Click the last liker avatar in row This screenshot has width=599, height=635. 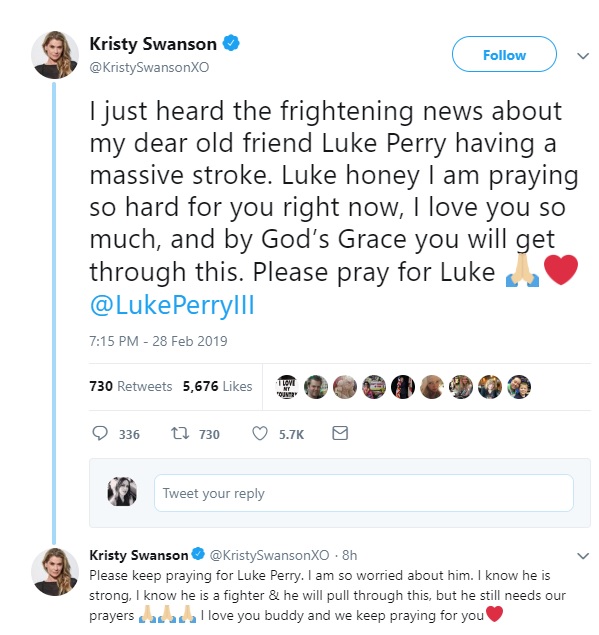tap(519, 387)
